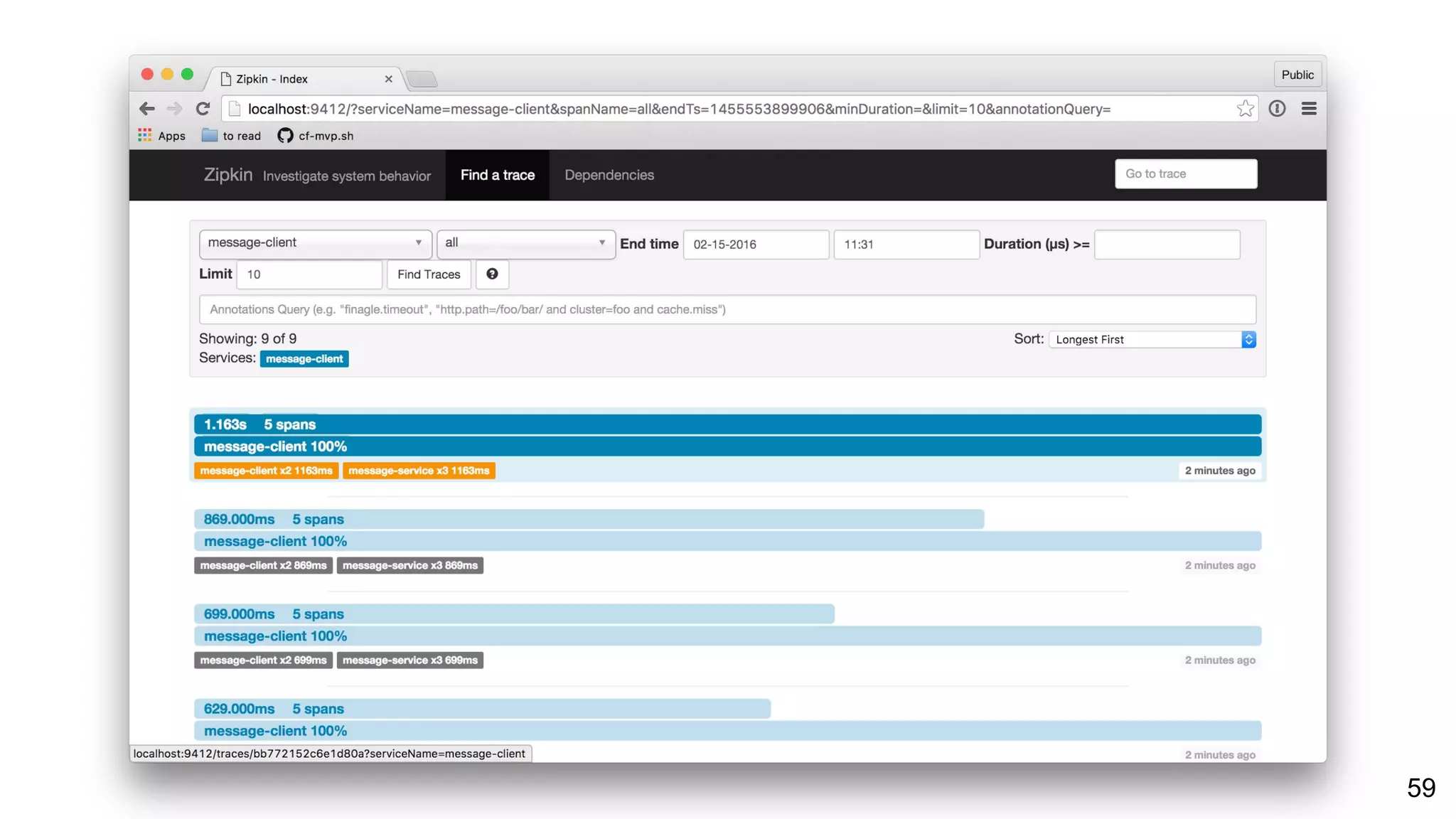
Task: Click the browser back arrow
Action: tap(147, 109)
